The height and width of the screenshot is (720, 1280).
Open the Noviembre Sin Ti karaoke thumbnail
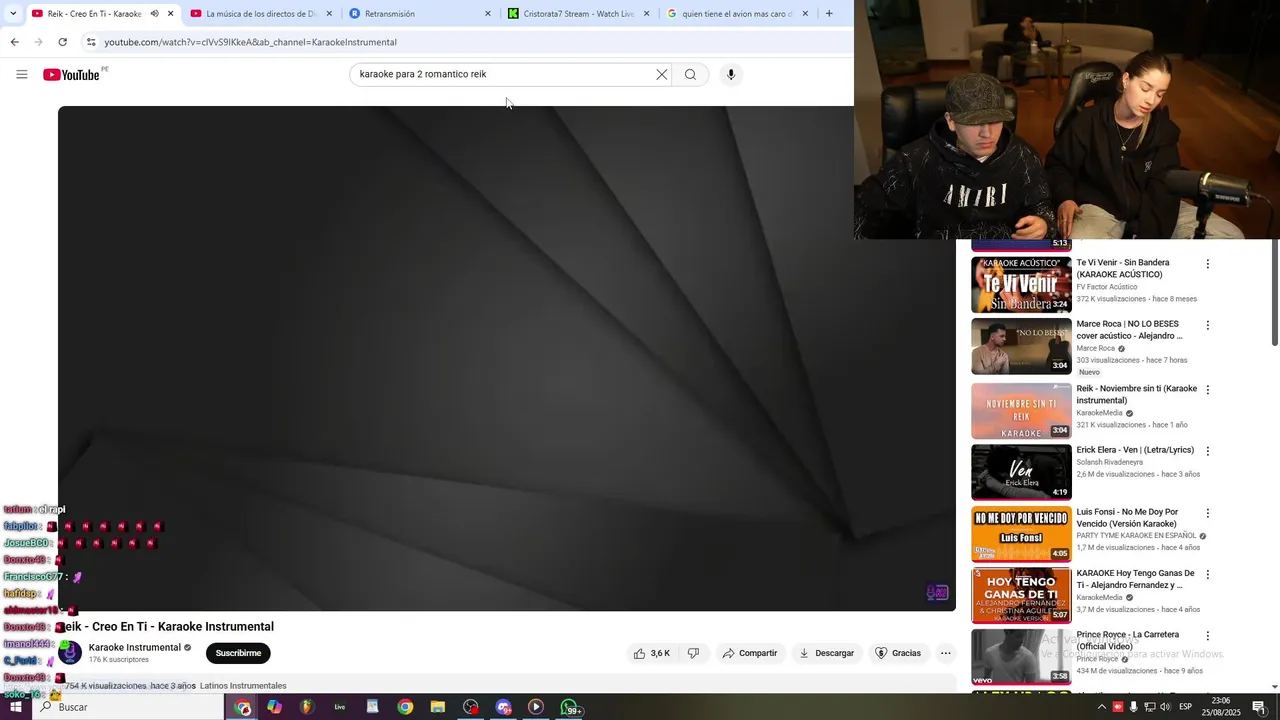[x=1021, y=410]
